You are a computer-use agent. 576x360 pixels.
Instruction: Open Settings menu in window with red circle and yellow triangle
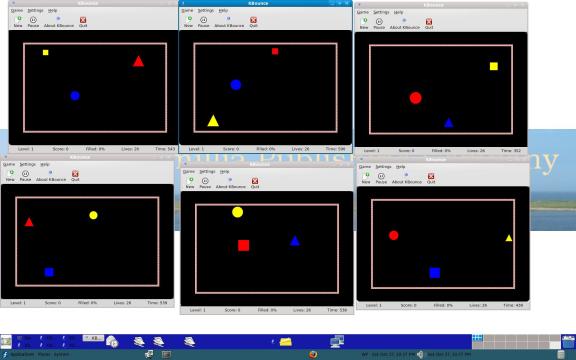383,167
